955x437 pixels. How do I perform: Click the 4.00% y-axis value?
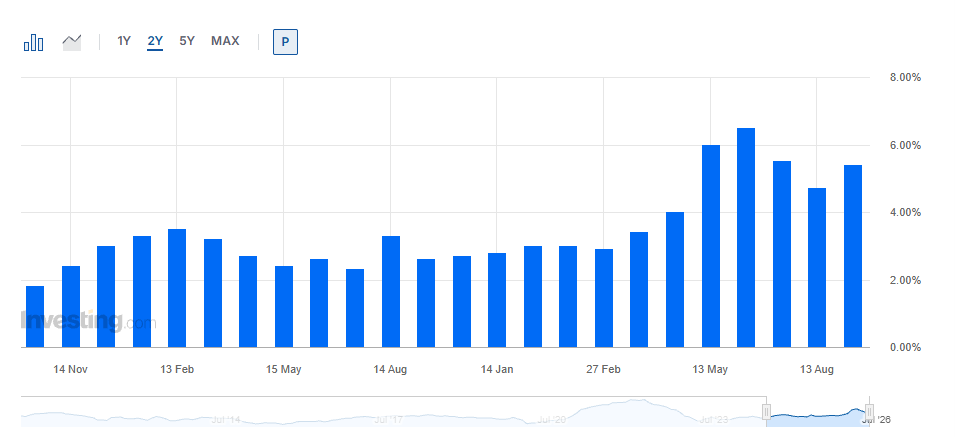pos(905,212)
